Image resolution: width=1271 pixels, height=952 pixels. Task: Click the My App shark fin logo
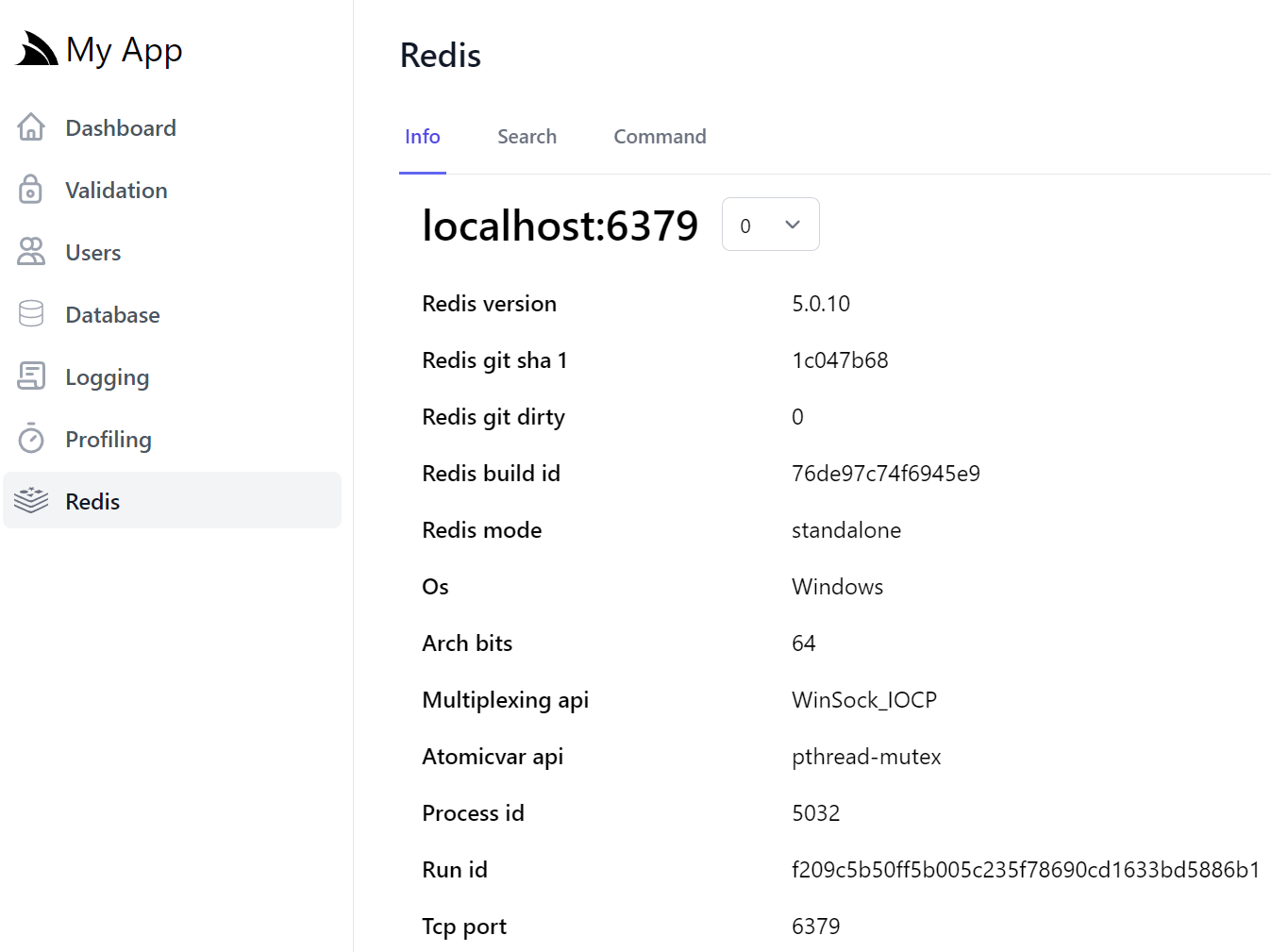pos(37,49)
